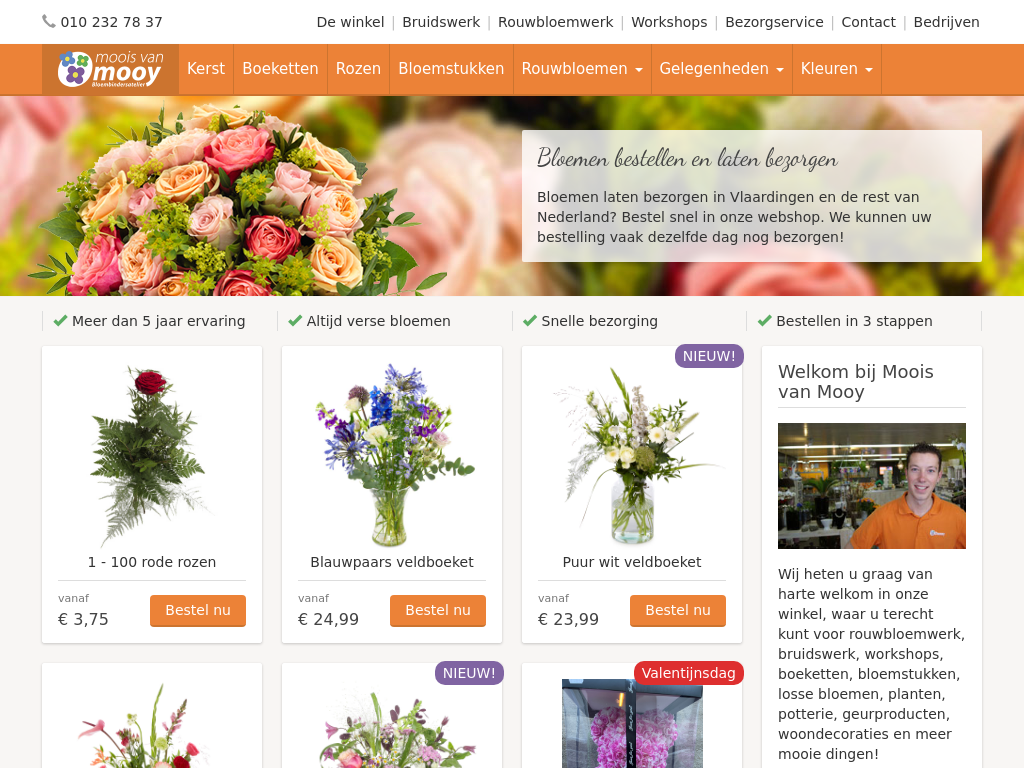This screenshot has width=1024, height=768.
Task: Visit the Workshops page
Action: (x=669, y=22)
